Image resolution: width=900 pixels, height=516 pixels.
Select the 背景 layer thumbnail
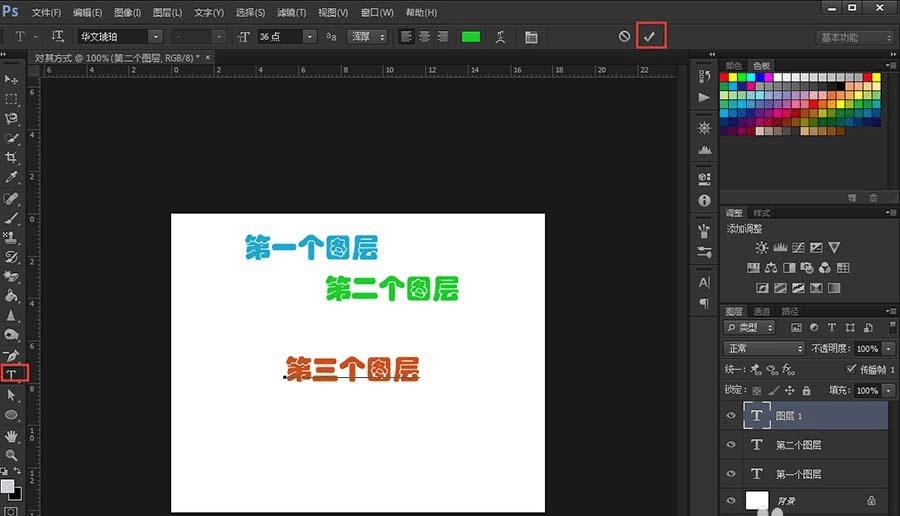[757, 500]
